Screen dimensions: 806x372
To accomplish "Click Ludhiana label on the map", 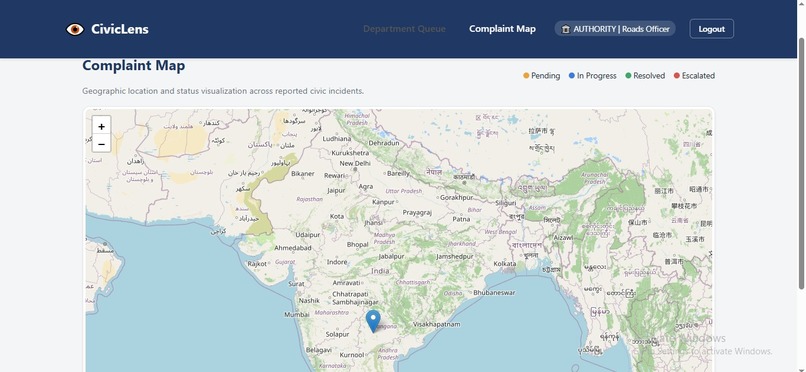I will [x=337, y=139].
